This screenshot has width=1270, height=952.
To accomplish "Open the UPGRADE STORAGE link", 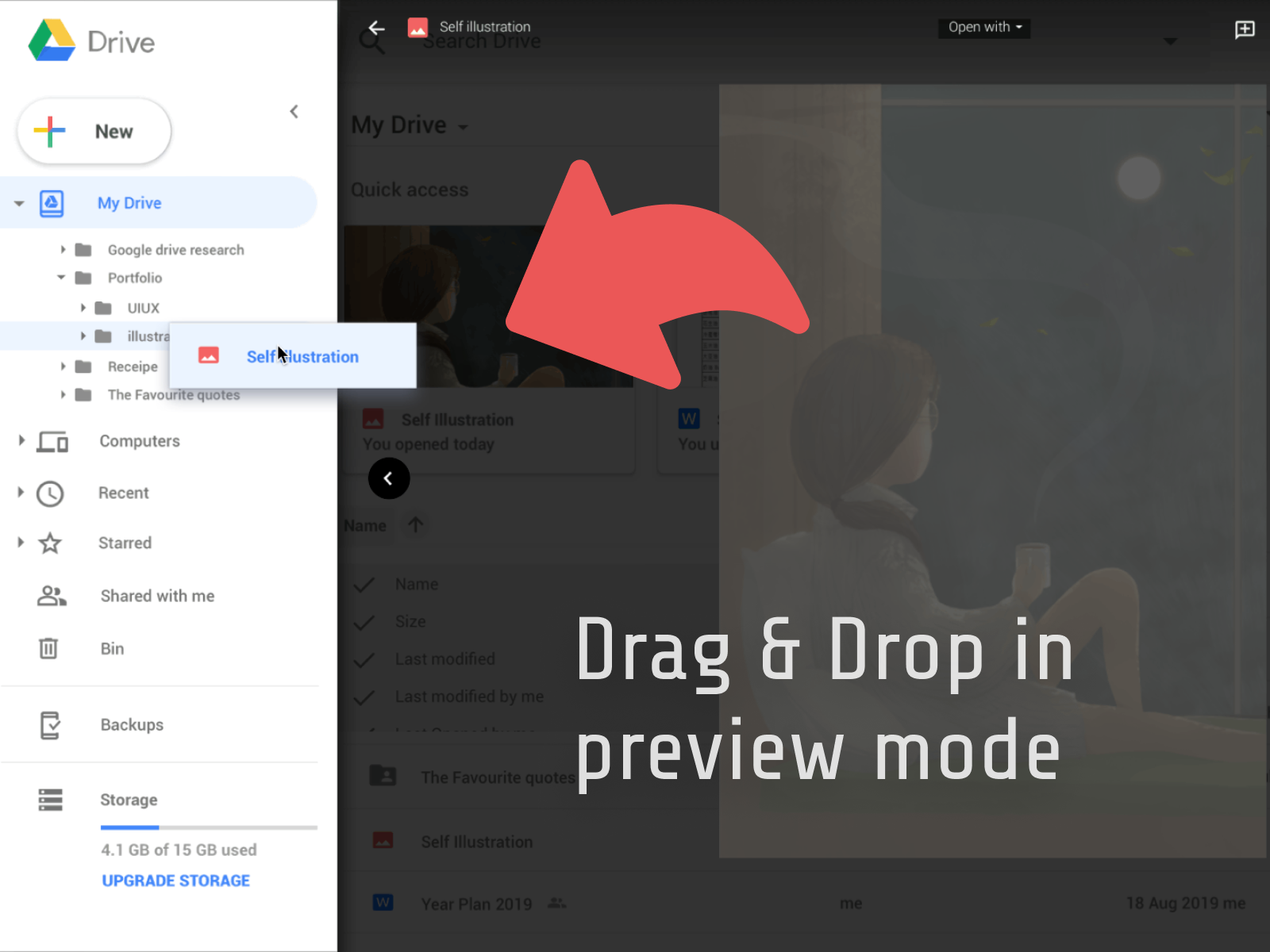I will coord(175,881).
